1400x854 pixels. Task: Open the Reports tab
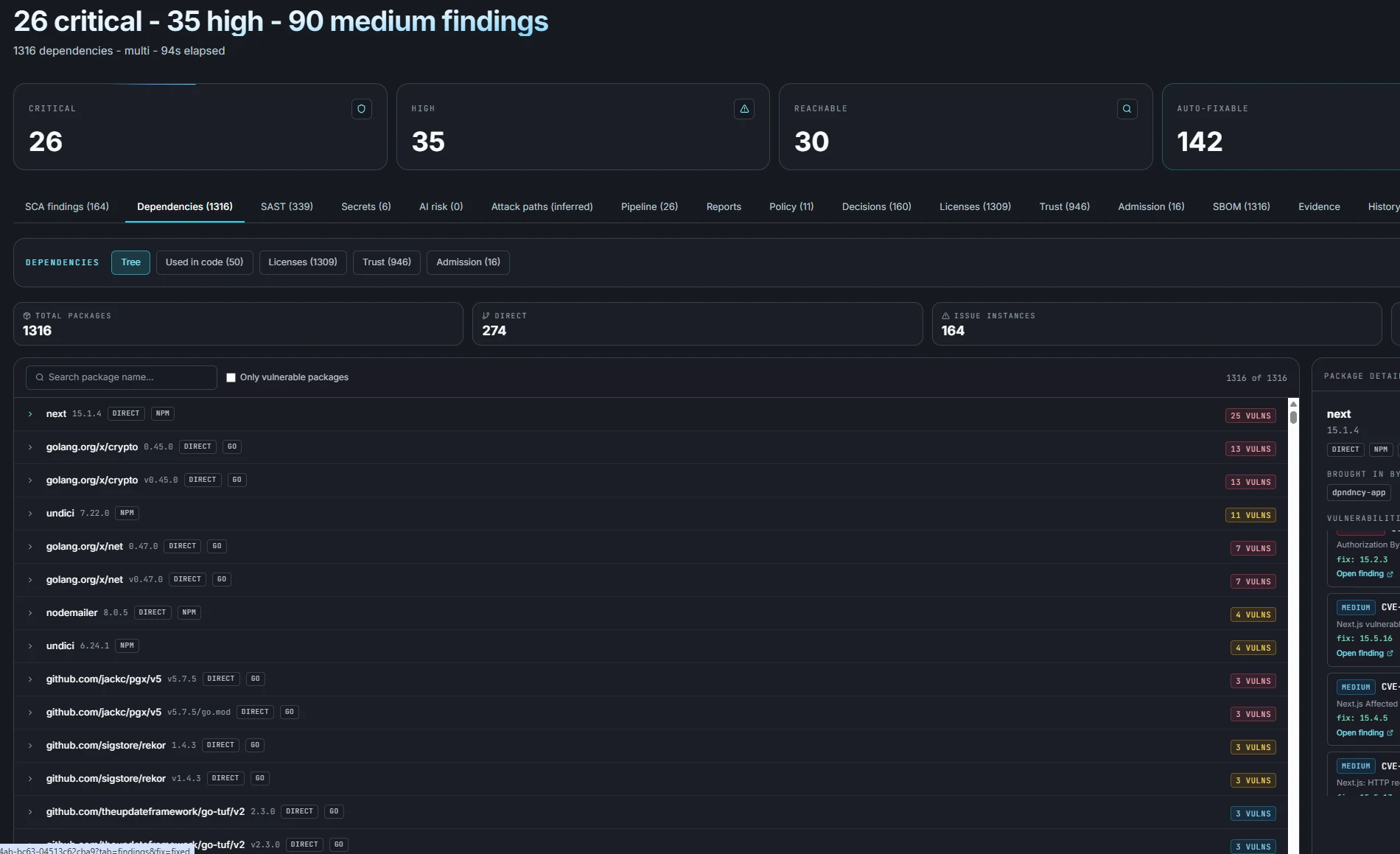pos(724,207)
